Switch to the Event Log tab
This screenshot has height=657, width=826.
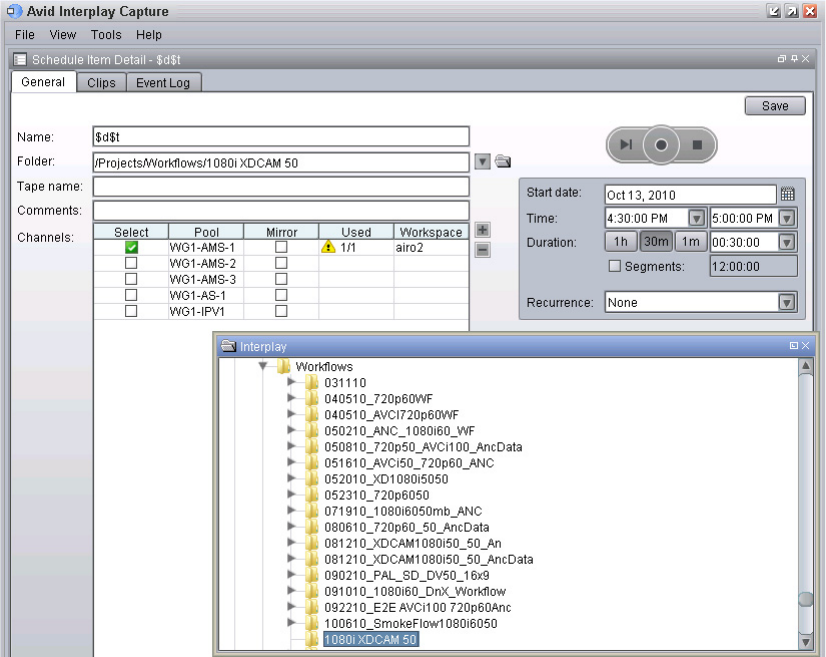[163, 83]
